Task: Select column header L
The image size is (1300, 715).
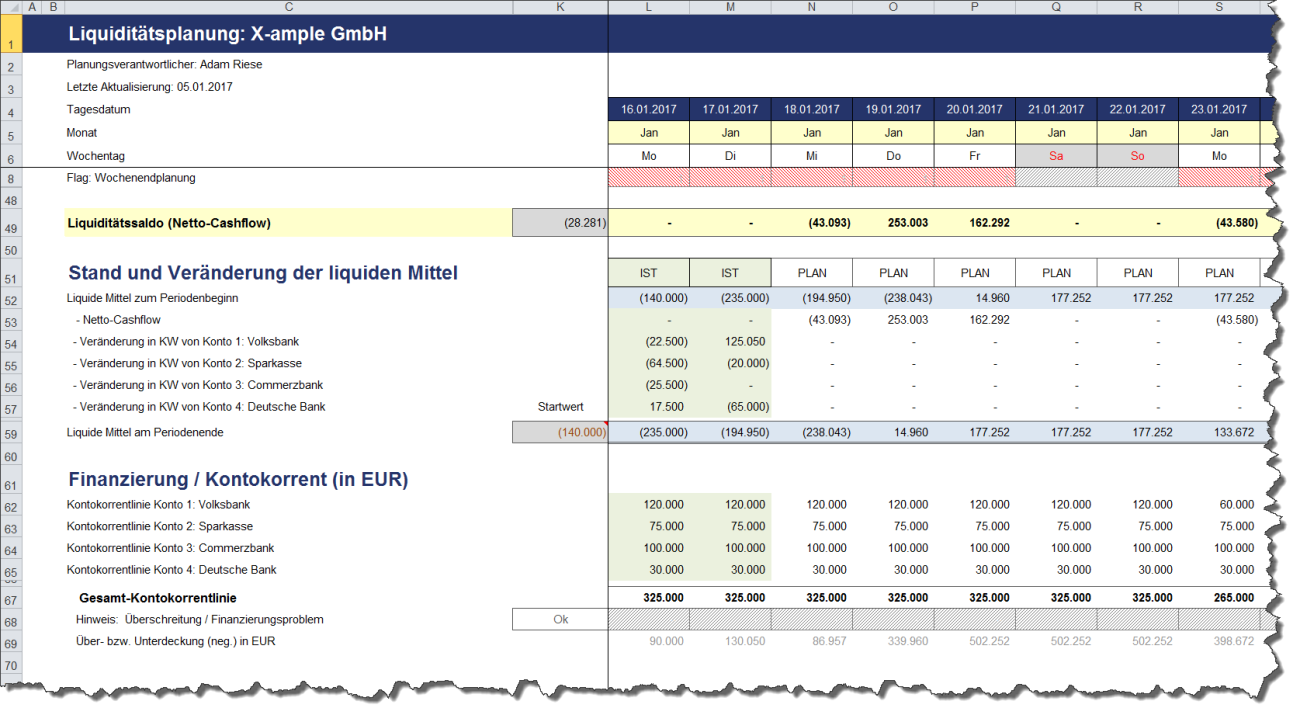Action: (649, 7)
